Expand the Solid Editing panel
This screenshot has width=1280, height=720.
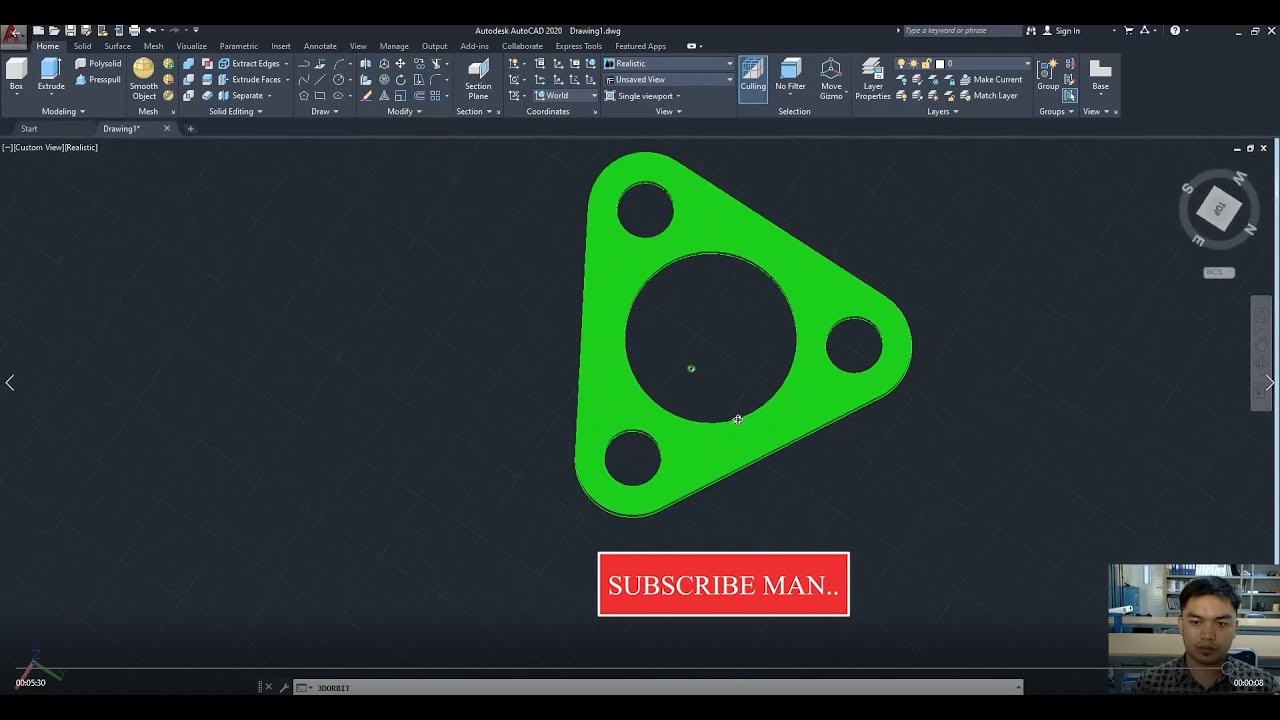click(236, 111)
